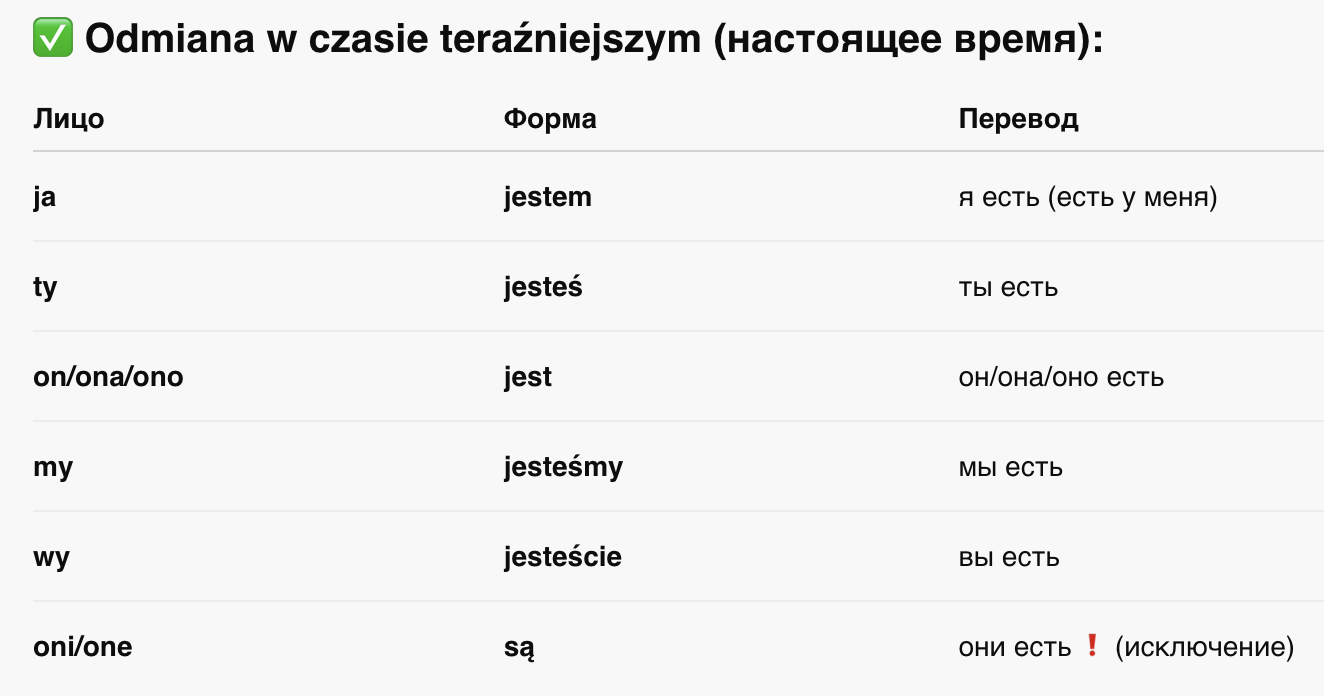Click the heading 'Odmiana w czasie teraźniejszym'
The image size is (1324, 696).
point(394,40)
